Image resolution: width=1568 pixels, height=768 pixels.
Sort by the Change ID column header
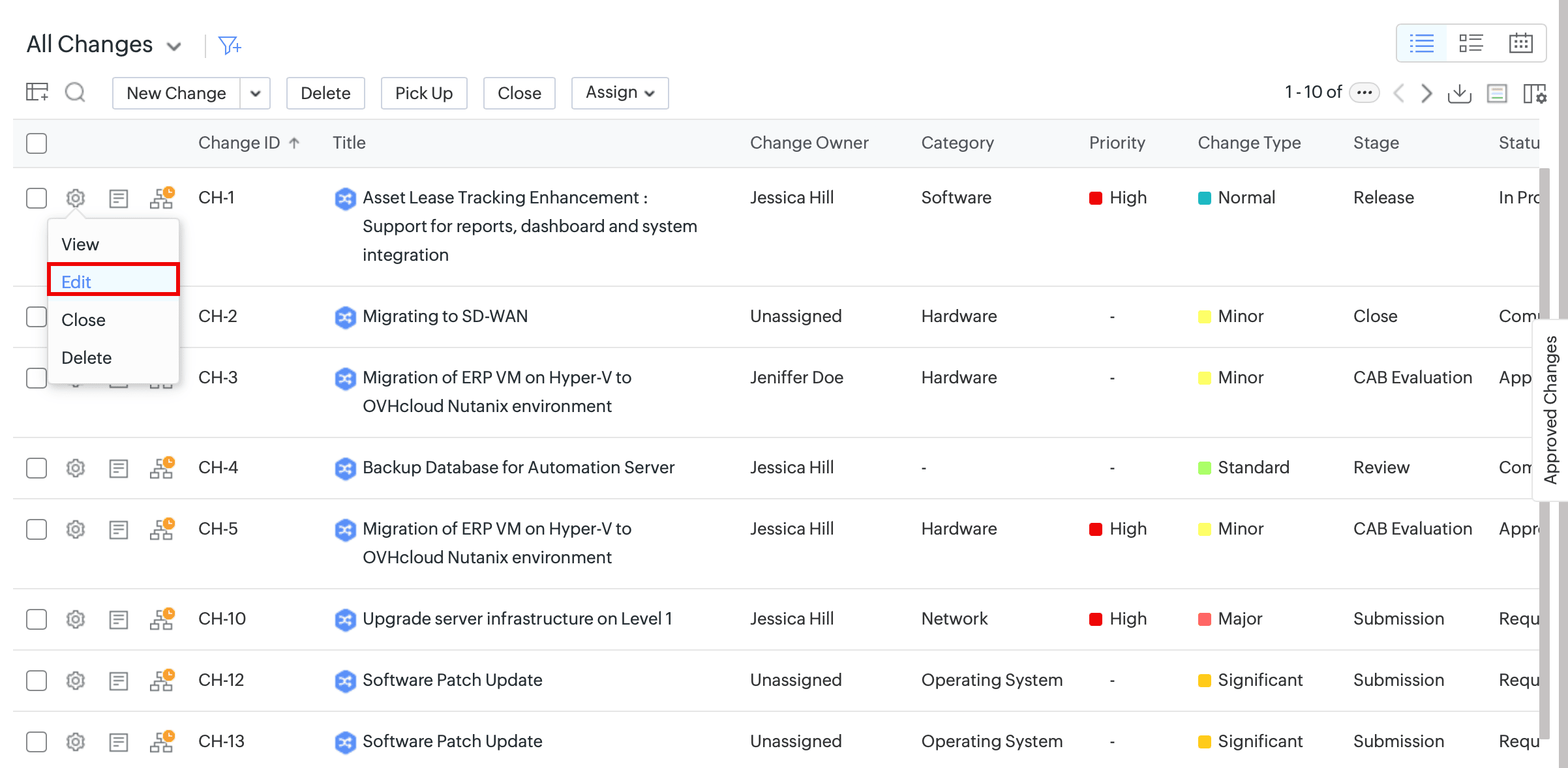pos(239,143)
